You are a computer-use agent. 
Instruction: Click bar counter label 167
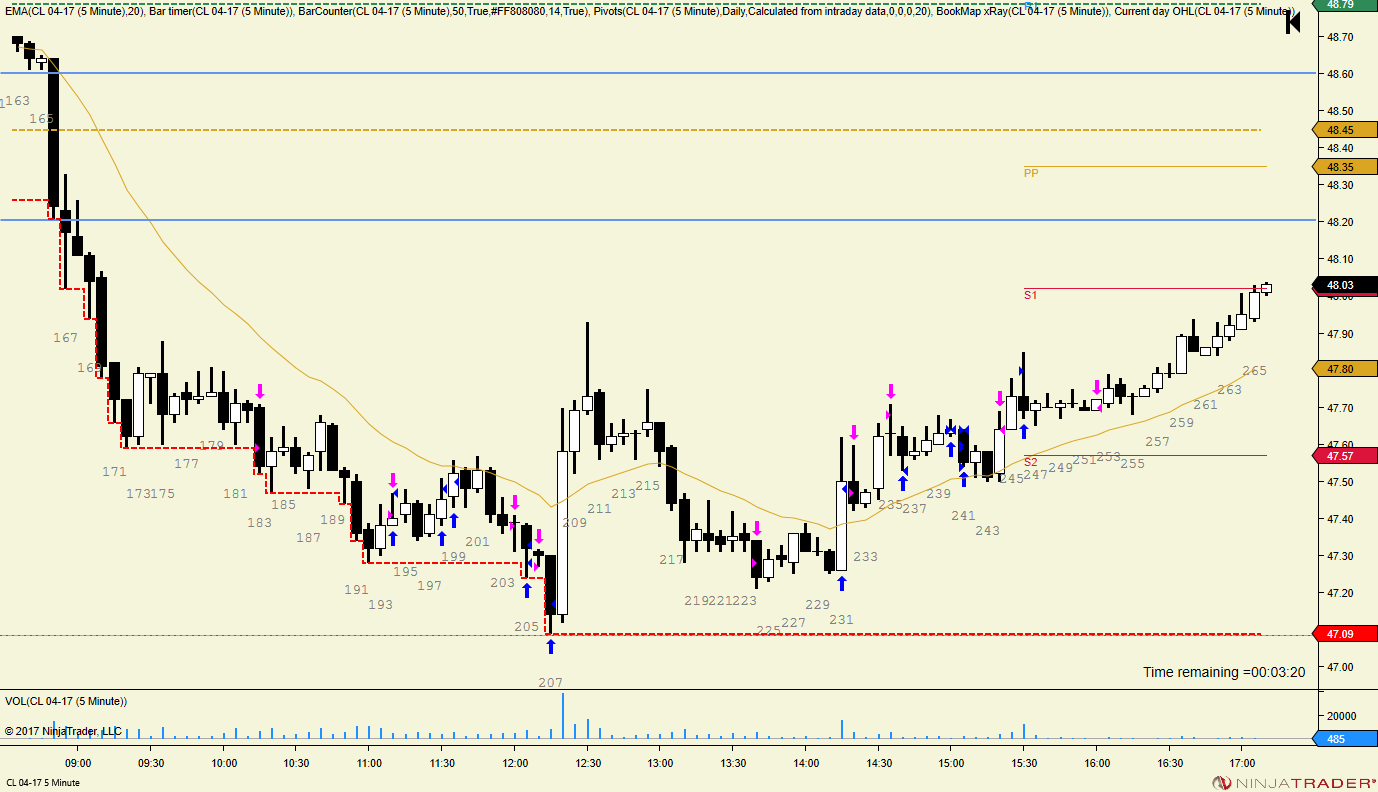coord(65,339)
